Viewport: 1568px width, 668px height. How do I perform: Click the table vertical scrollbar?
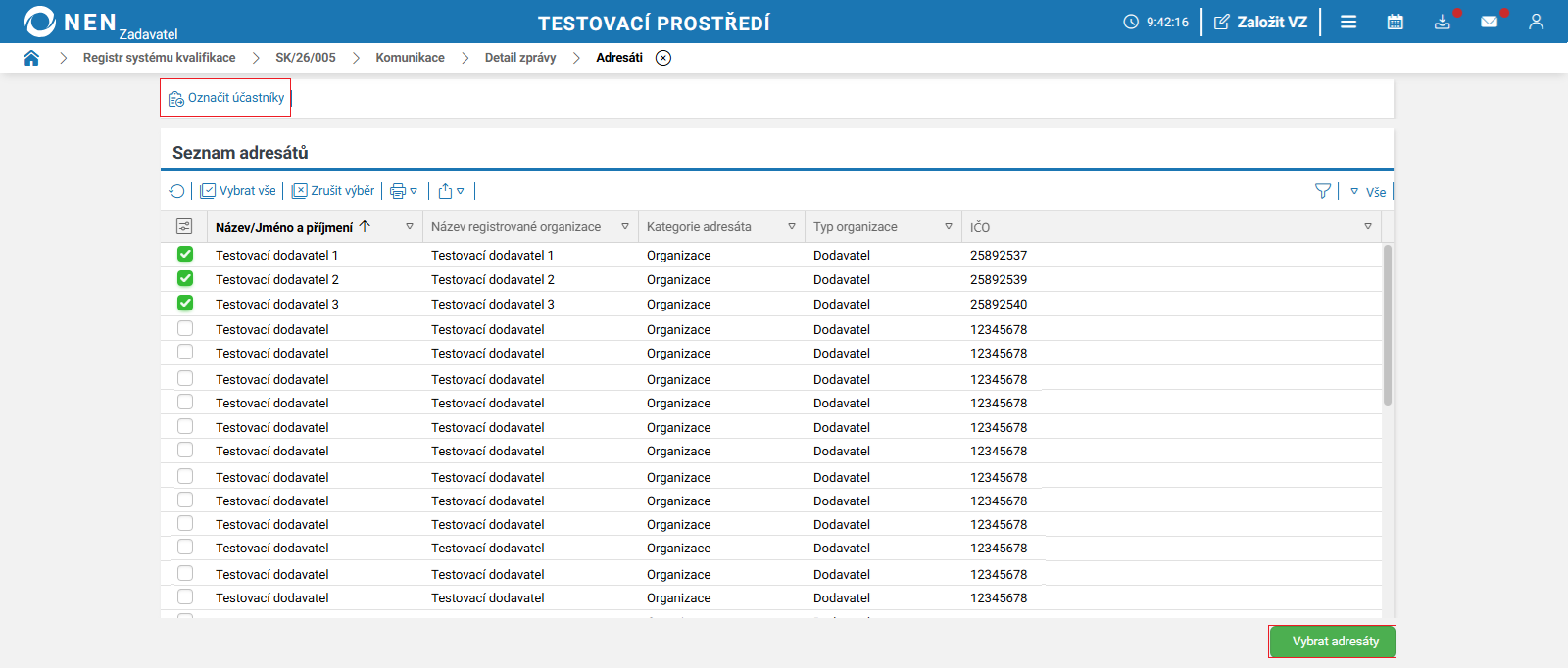click(x=1388, y=325)
